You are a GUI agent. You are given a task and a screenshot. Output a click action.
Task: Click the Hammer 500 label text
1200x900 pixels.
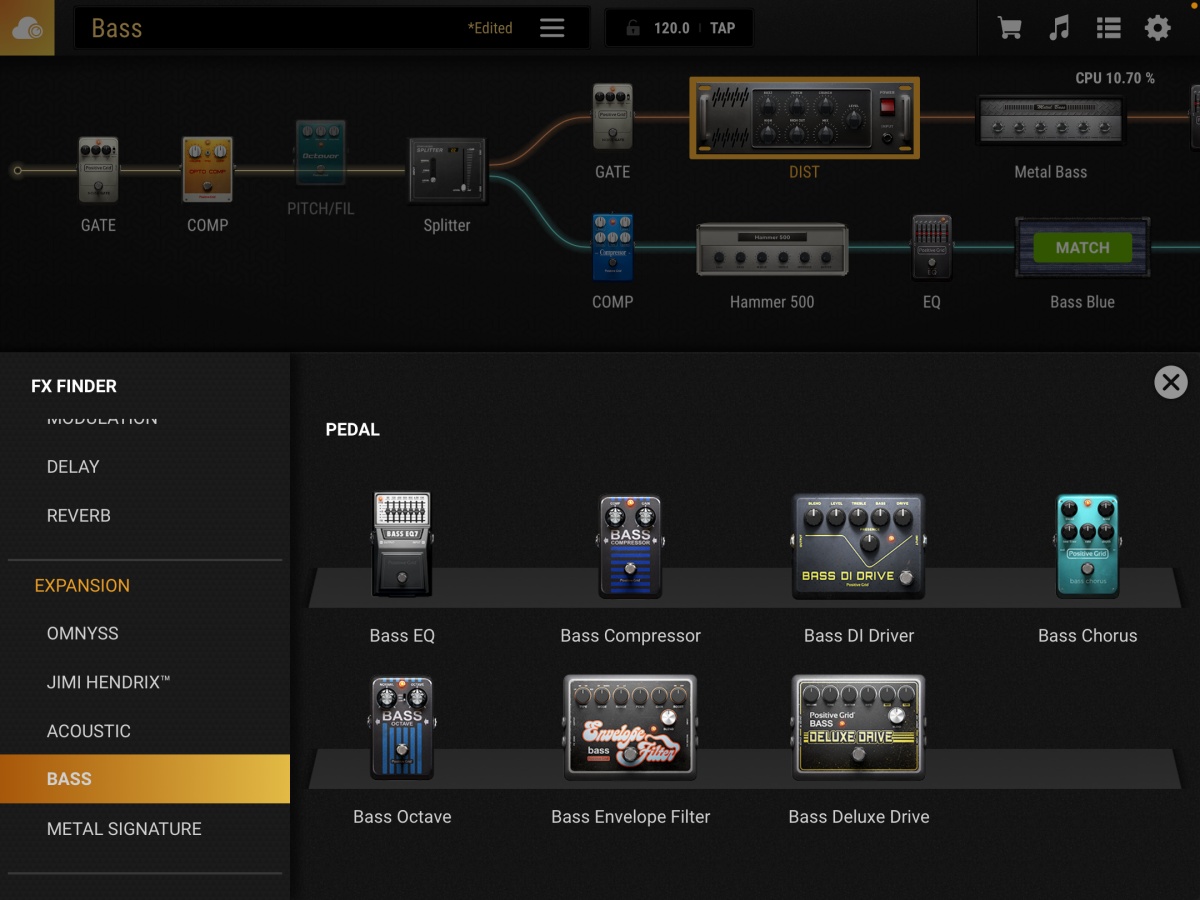coord(772,302)
